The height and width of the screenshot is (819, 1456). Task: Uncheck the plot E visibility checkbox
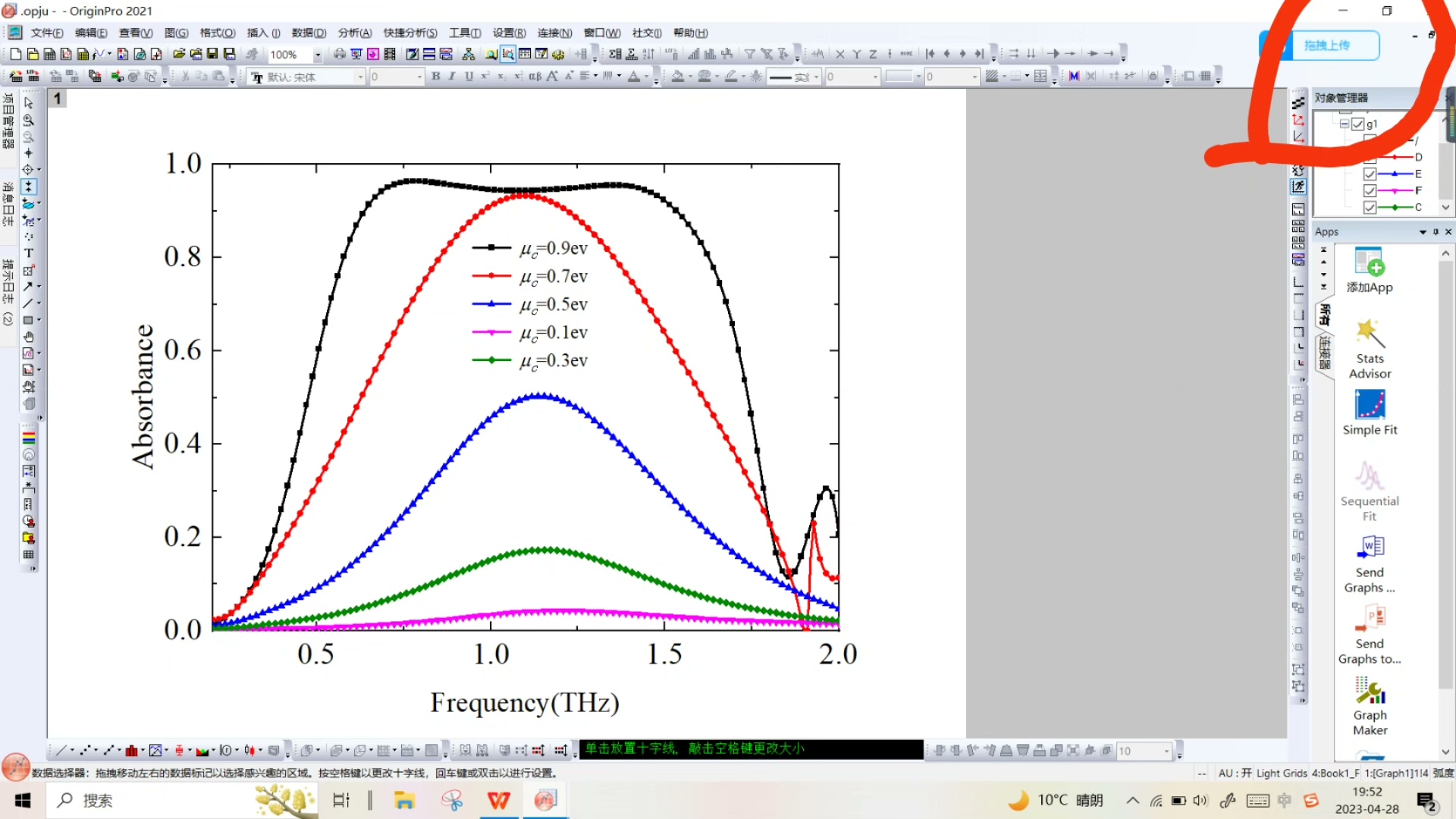point(1370,174)
